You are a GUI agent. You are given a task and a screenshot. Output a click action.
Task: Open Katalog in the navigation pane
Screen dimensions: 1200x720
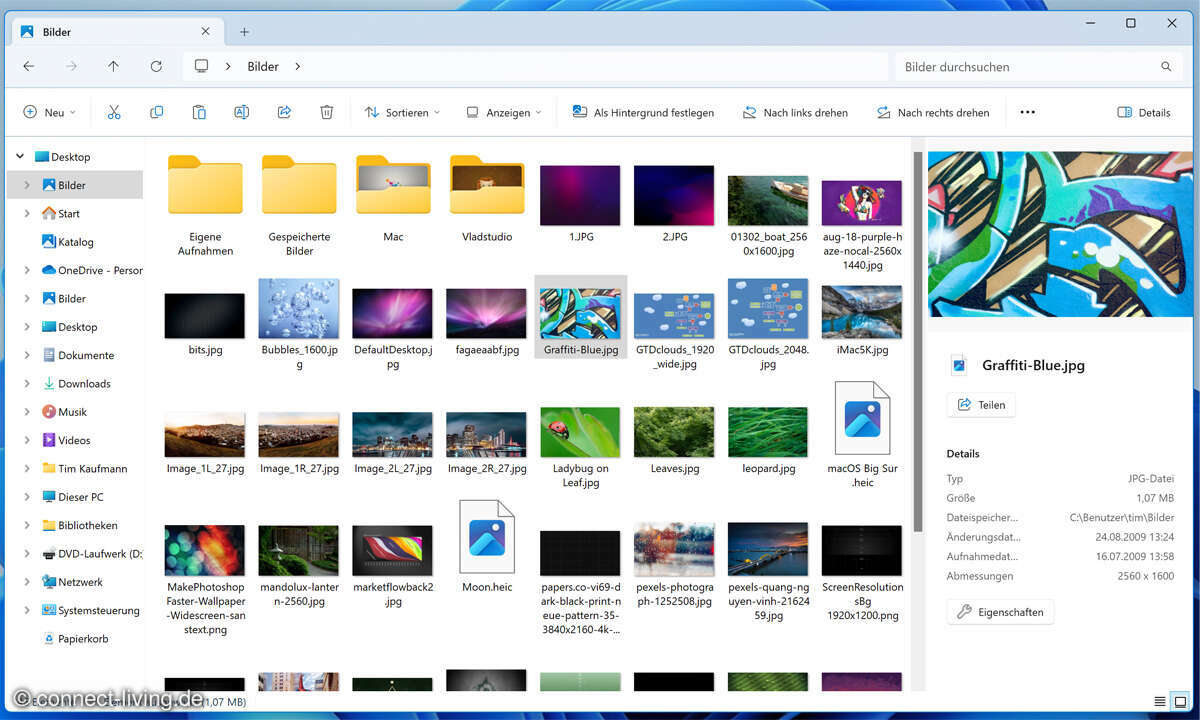pyautogui.click(x=75, y=241)
